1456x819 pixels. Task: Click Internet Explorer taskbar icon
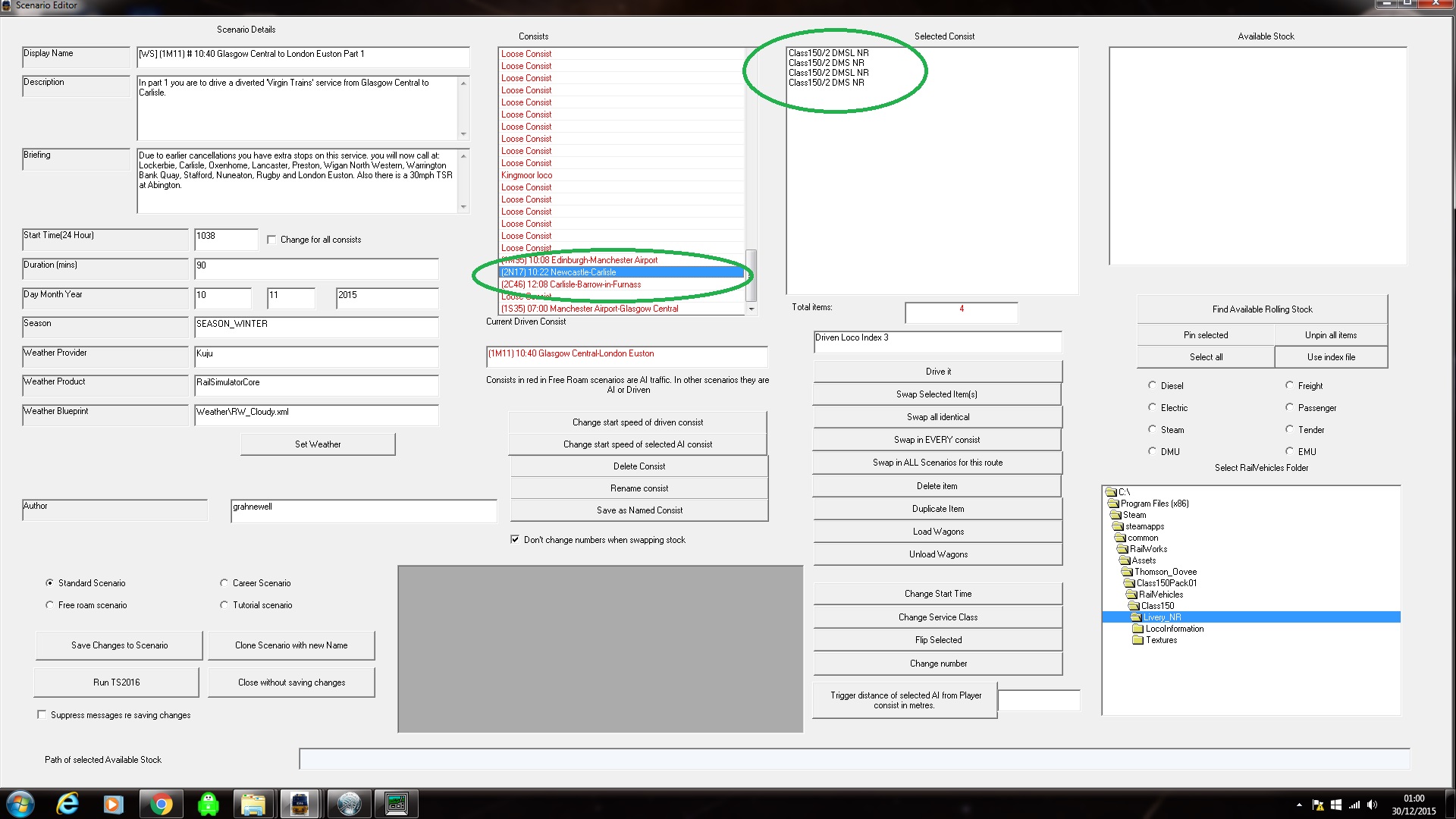[x=67, y=804]
